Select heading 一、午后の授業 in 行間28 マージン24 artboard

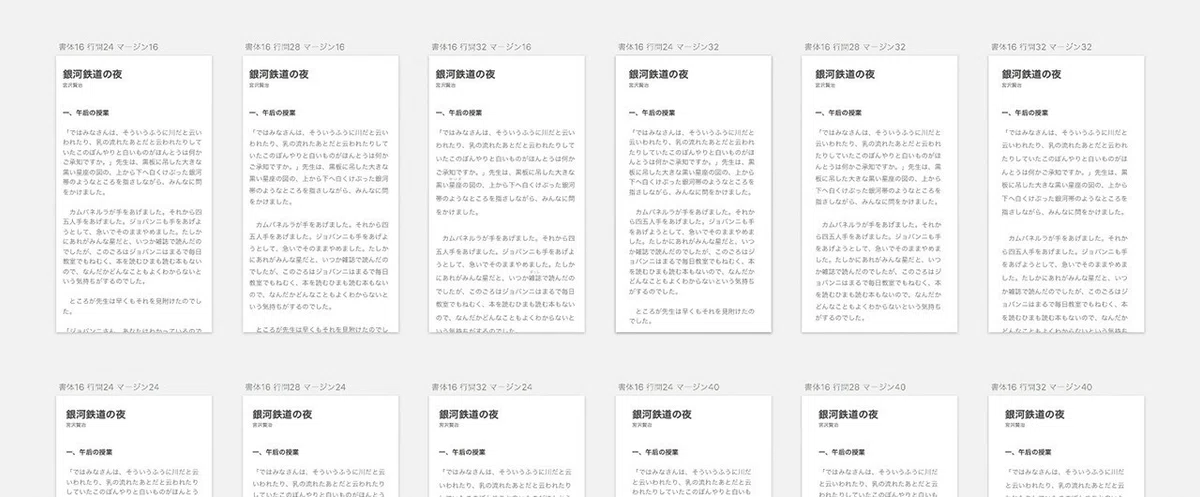(276, 452)
